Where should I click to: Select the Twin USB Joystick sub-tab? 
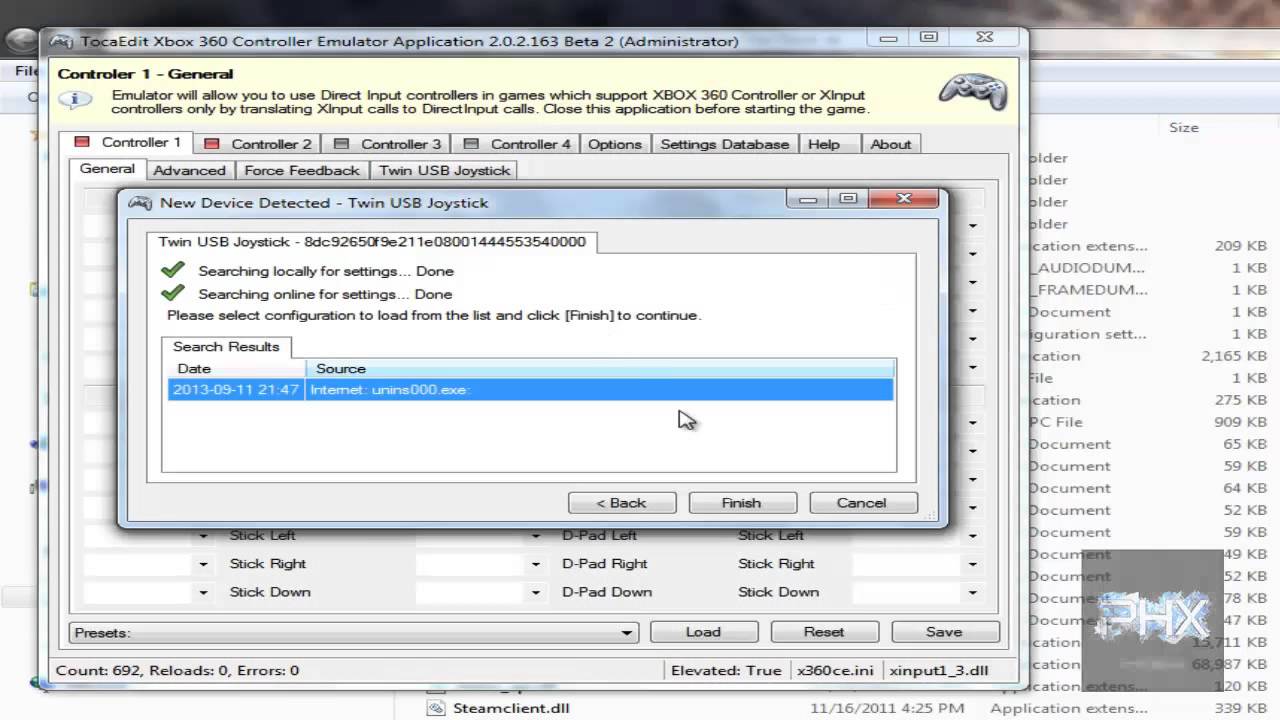pyautogui.click(x=445, y=170)
